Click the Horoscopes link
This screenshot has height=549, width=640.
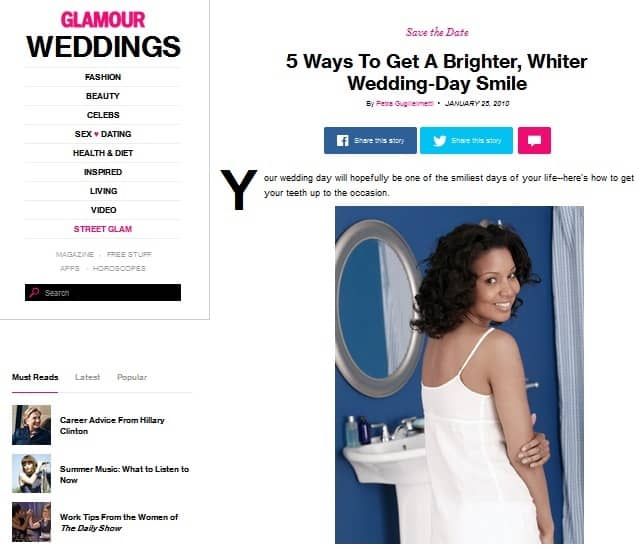click(x=119, y=269)
